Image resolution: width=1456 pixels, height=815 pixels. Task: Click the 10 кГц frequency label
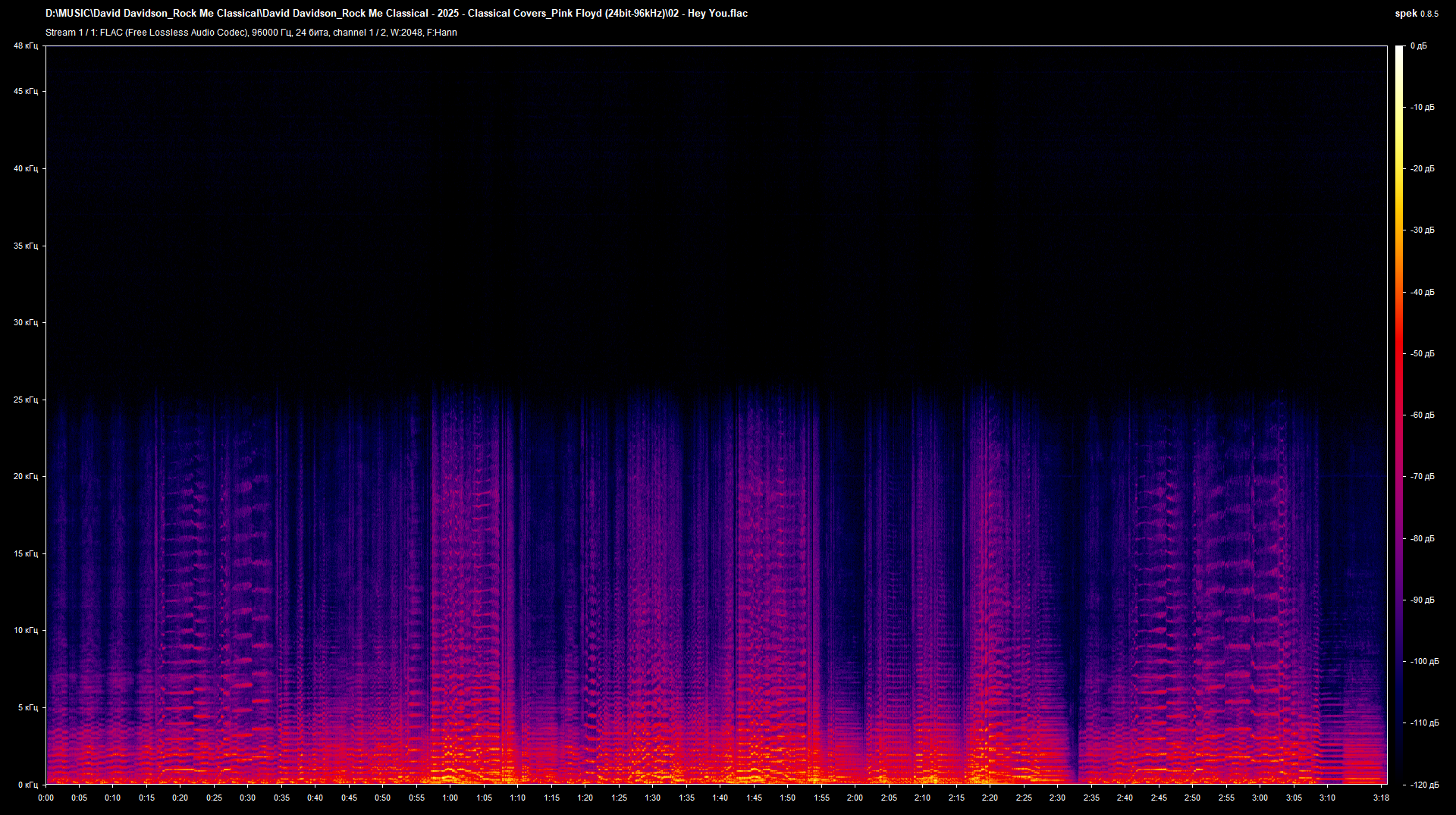26,630
